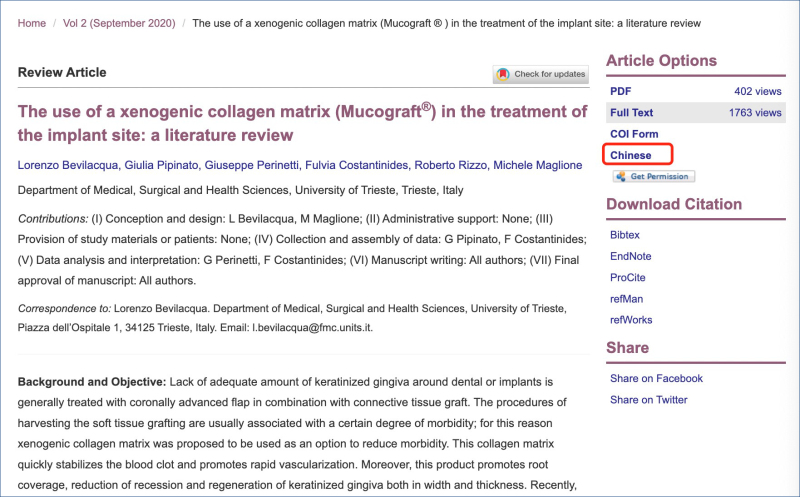This screenshot has width=800, height=497.
Task: Click the Get Permission button
Action: [654, 177]
